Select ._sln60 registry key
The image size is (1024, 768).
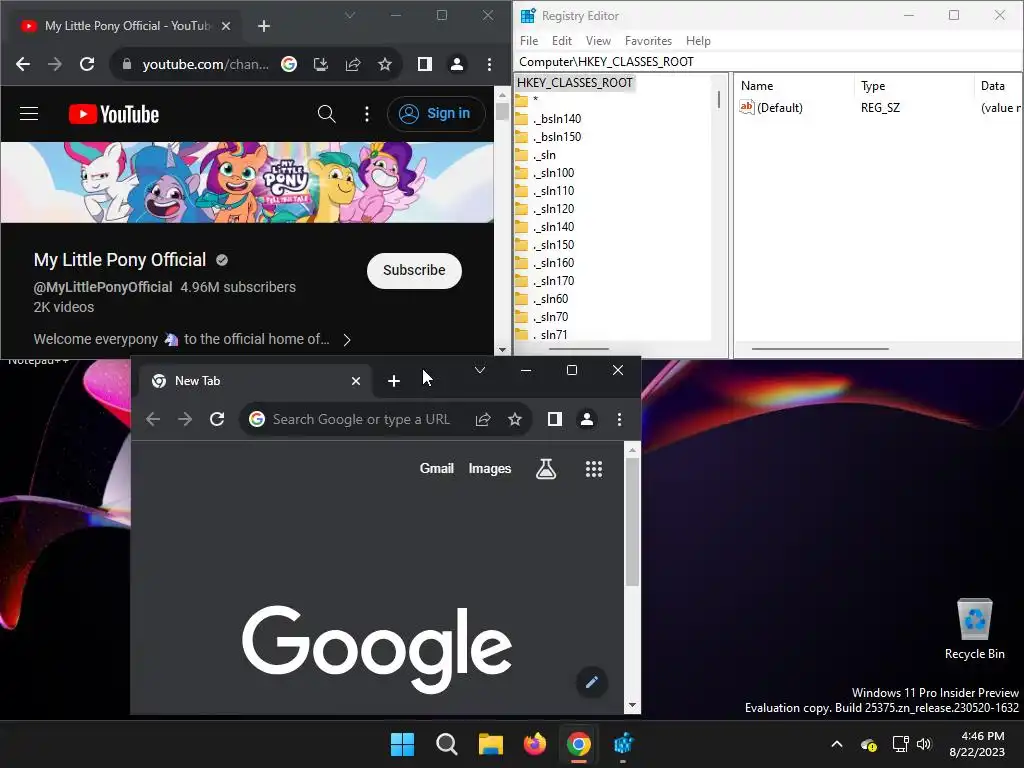coord(551,298)
